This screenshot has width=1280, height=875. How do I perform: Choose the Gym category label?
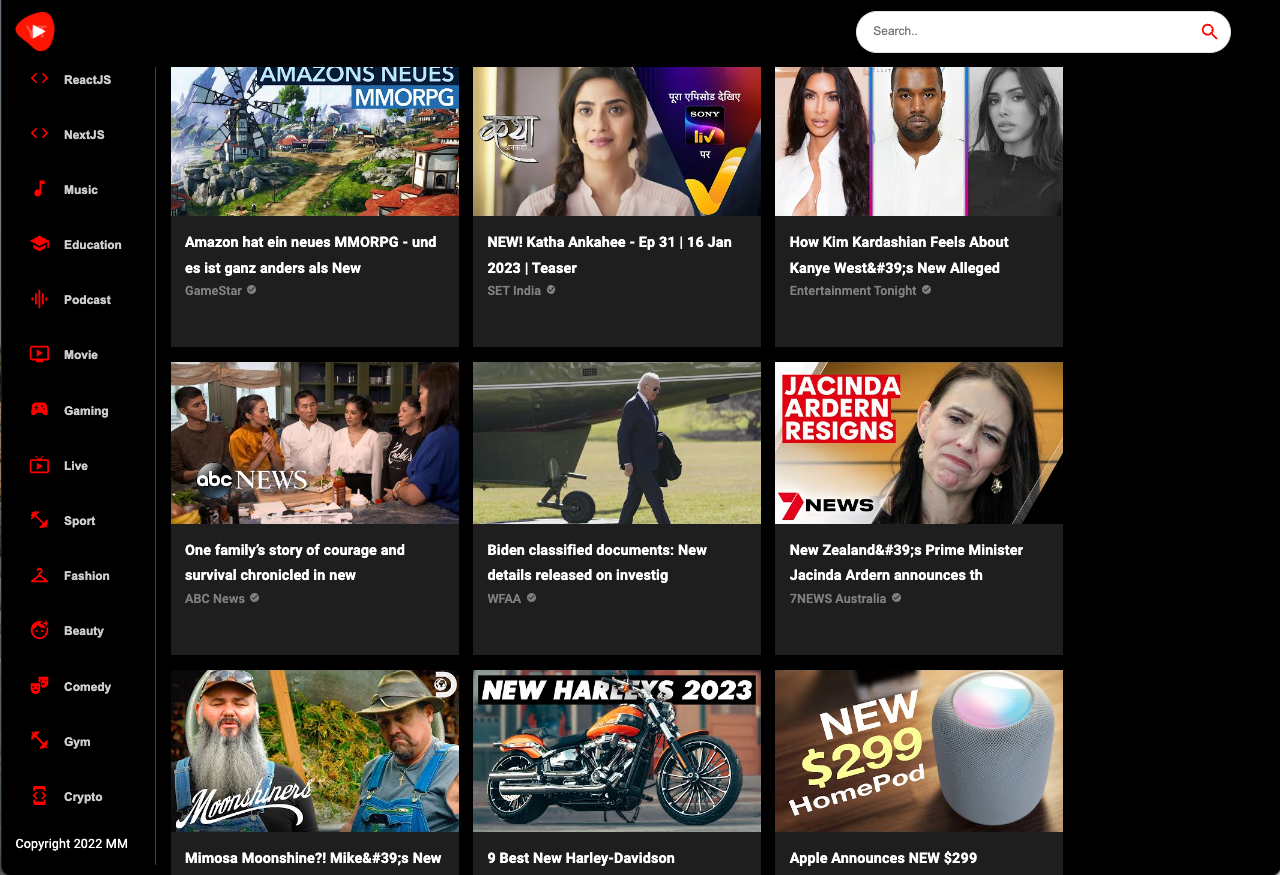pos(77,742)
